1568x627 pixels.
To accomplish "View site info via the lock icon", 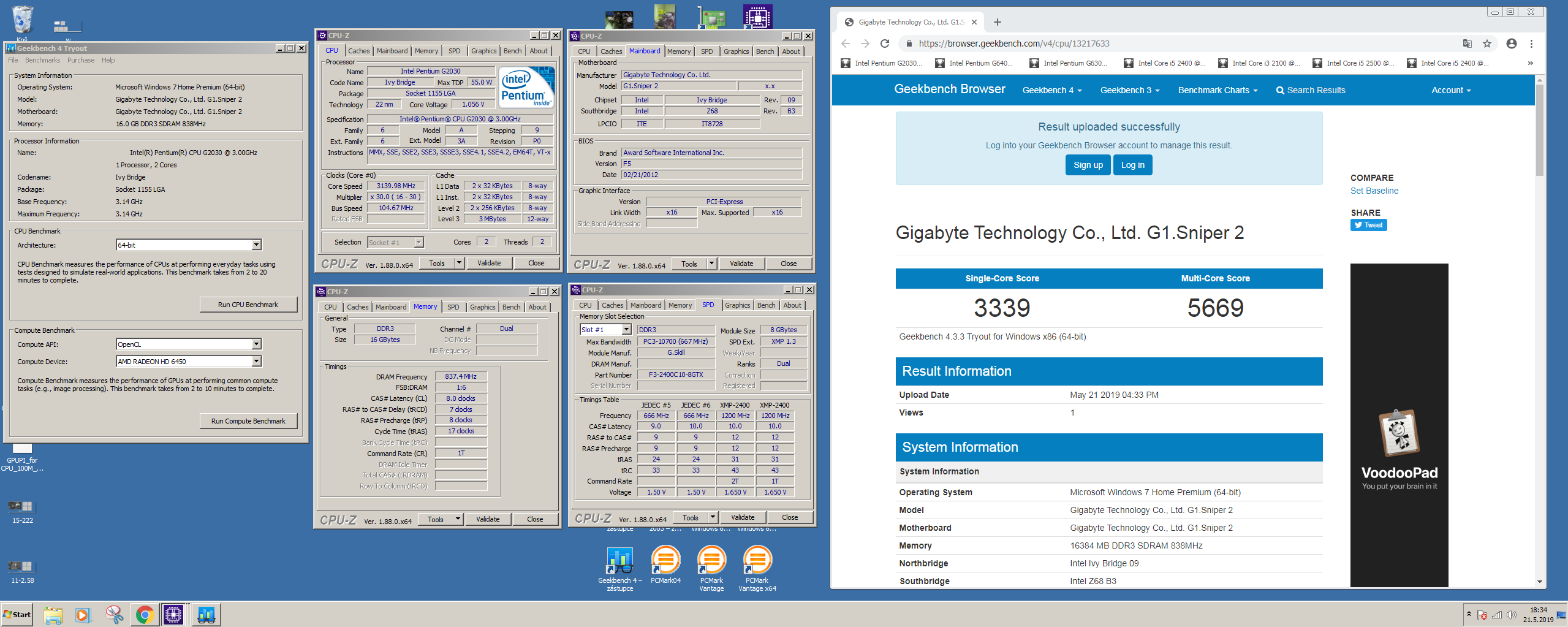I will coord(909,44).
